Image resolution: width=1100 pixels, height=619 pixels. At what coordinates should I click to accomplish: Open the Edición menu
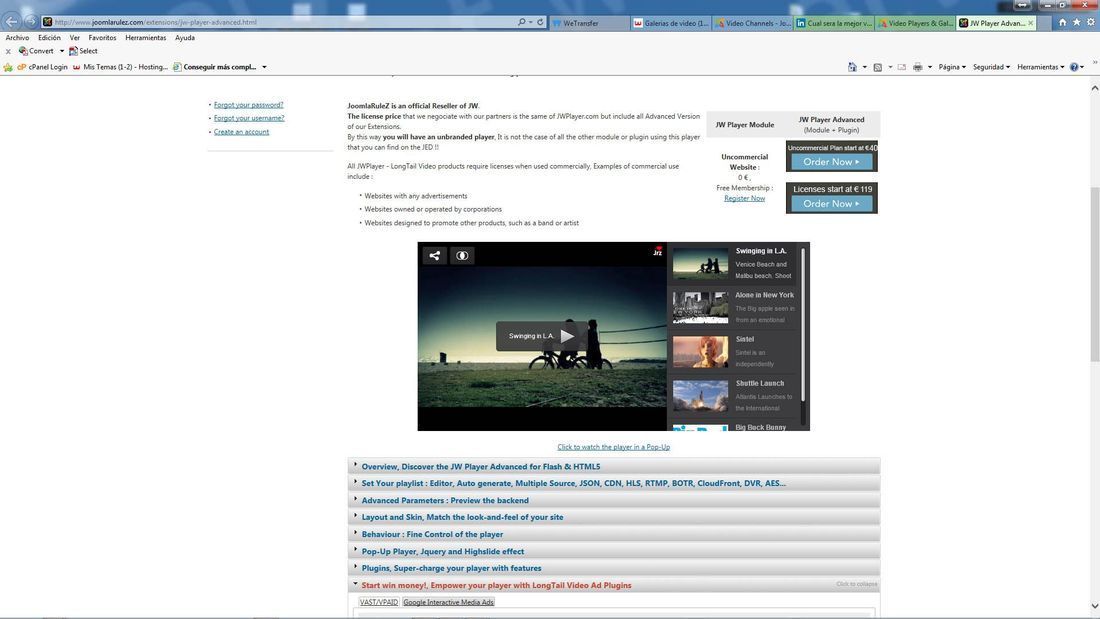tap(49, 38)
